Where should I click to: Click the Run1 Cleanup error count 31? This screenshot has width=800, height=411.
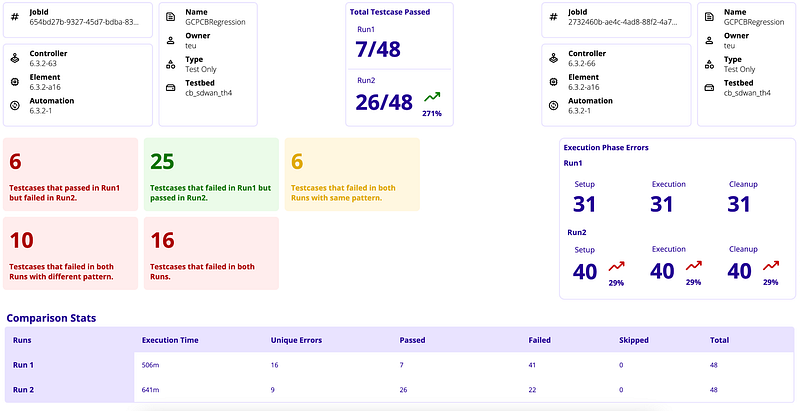[x=739, y=204]
